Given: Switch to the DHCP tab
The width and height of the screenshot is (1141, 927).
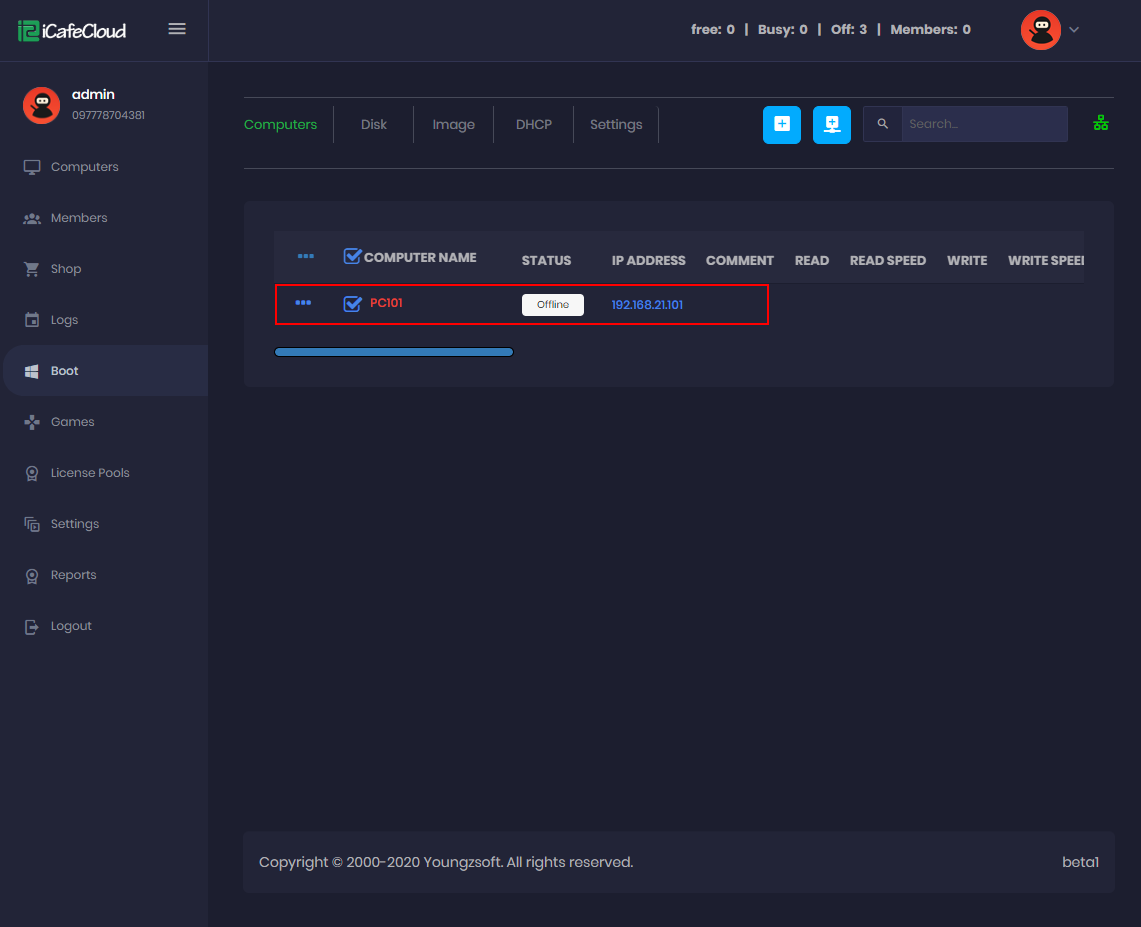Looking at the screenshot, I should click(x=534, y=125).
